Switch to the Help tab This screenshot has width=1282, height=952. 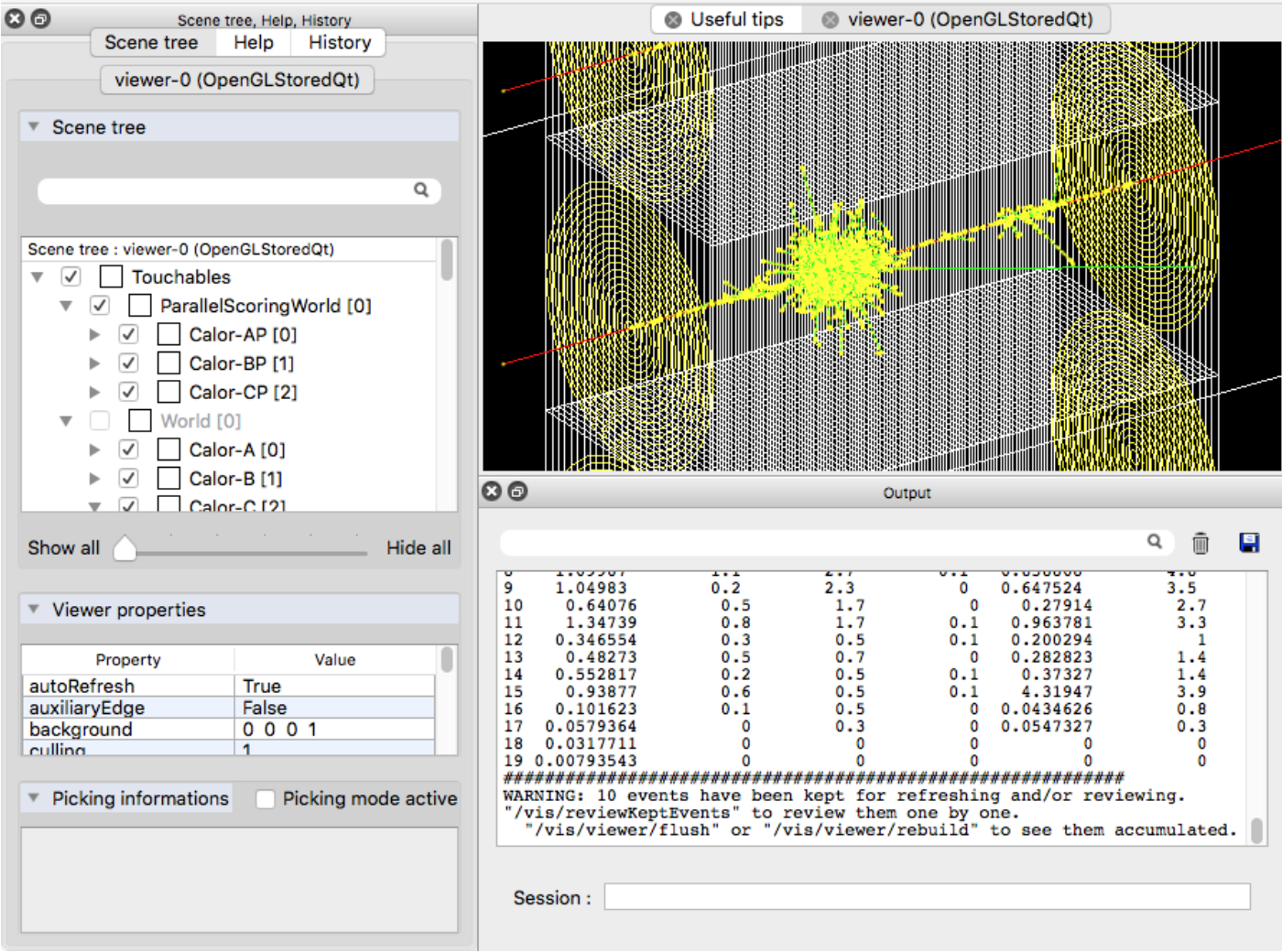[253, 42]
